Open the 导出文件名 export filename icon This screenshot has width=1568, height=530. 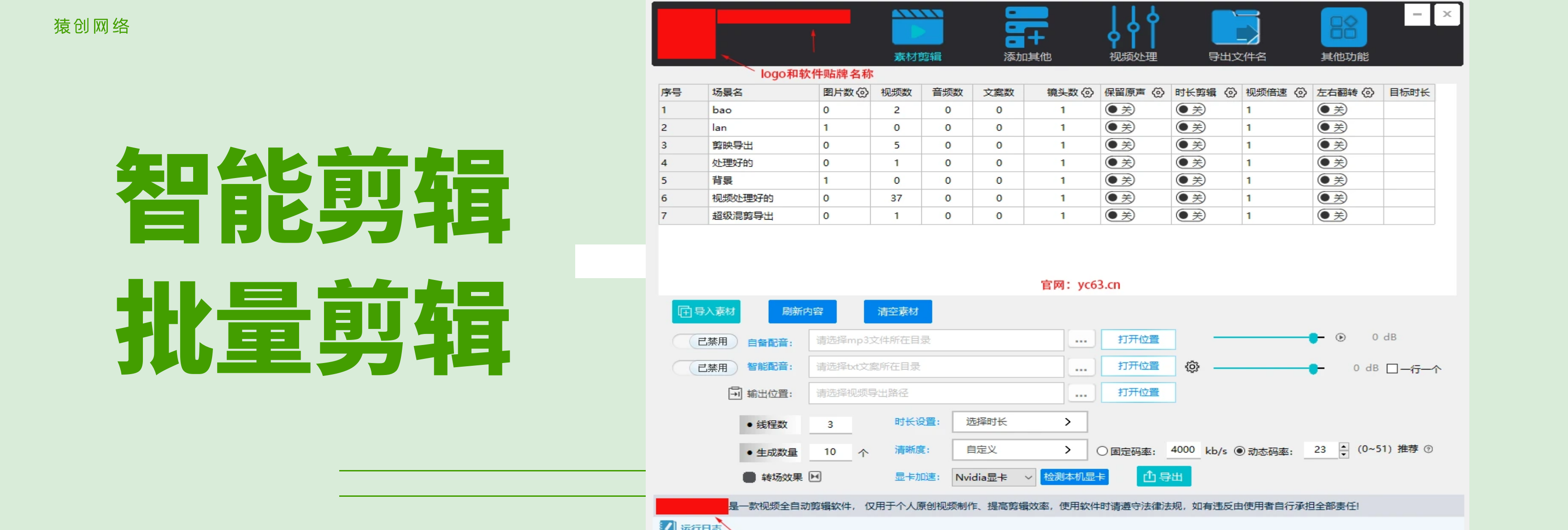pyautogui.click(x=1236, y=35)
